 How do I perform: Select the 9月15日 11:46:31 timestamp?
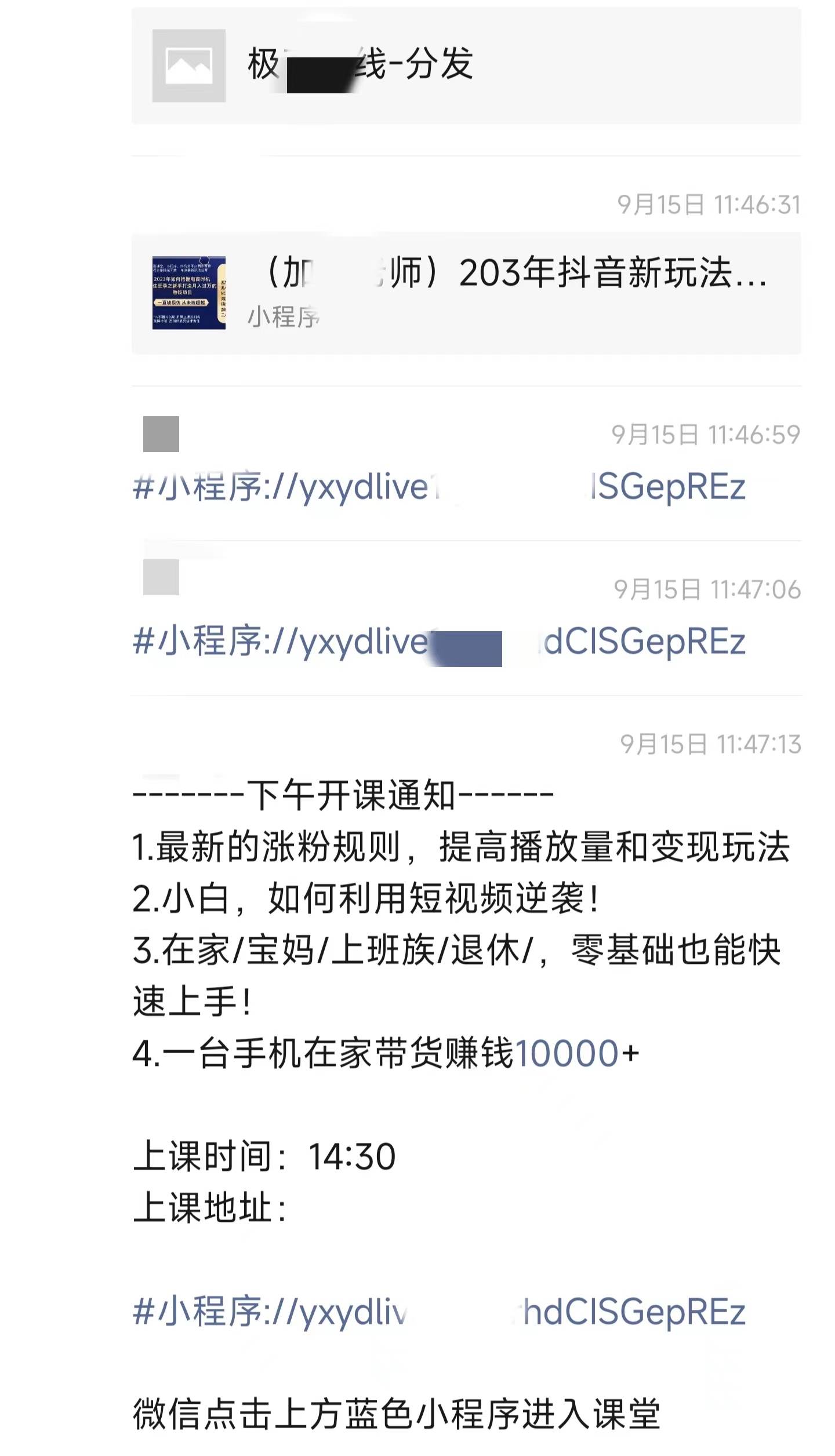[709, 205]
